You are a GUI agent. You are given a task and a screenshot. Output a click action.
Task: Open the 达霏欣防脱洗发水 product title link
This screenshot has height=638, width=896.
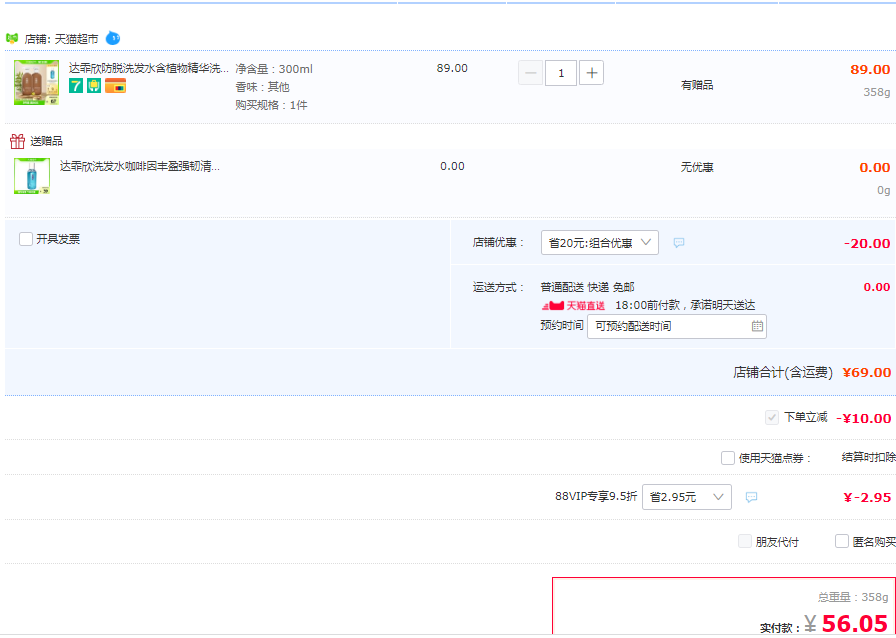coord(149,69)
